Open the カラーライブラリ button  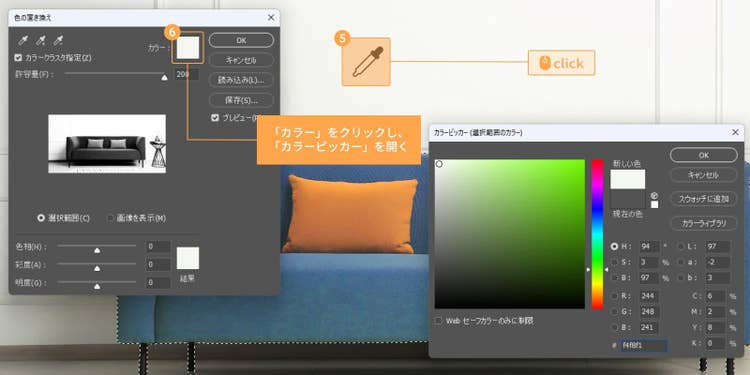point(704,223)
